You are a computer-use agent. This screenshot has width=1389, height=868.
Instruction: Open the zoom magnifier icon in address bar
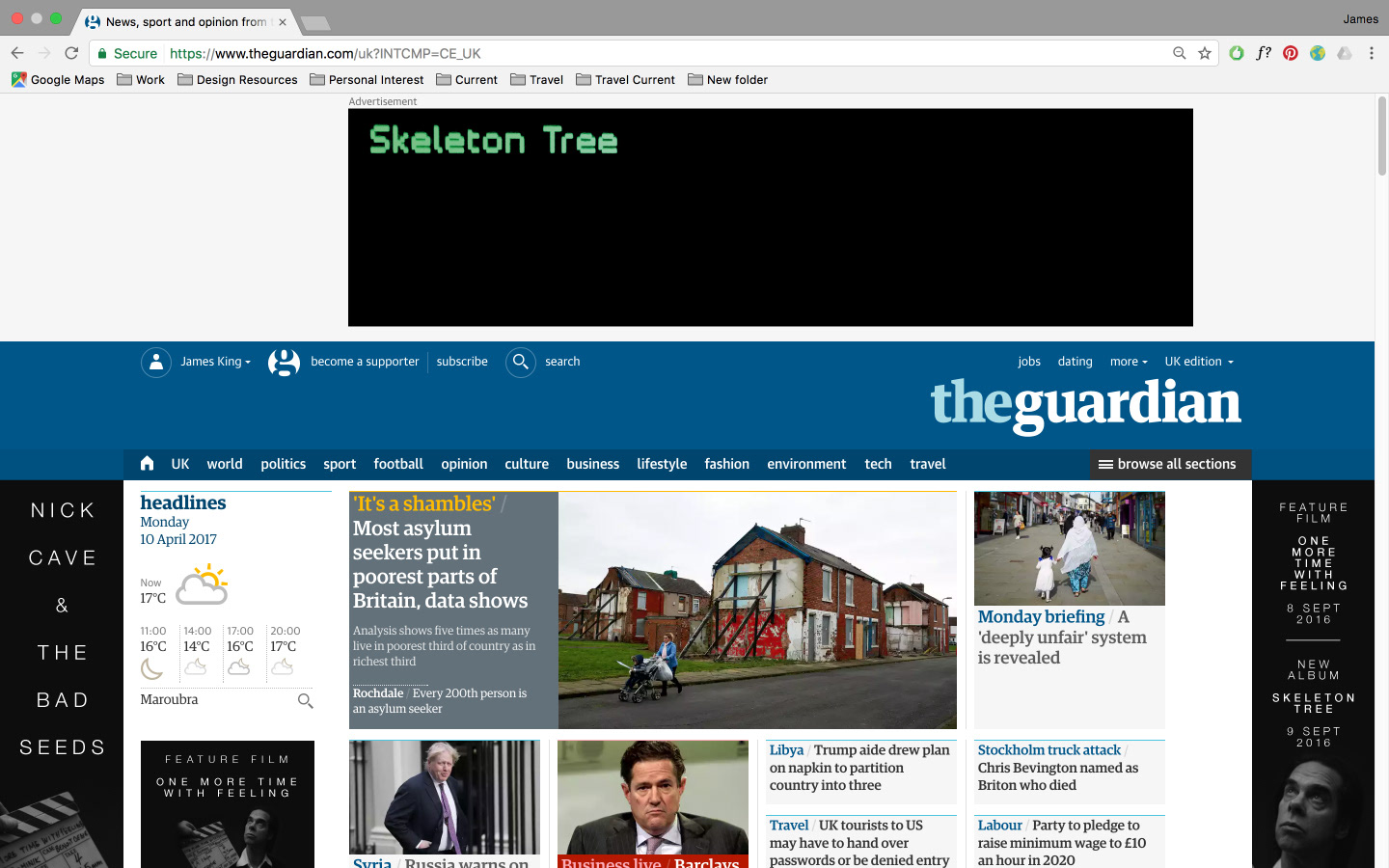pos(1179,53)
